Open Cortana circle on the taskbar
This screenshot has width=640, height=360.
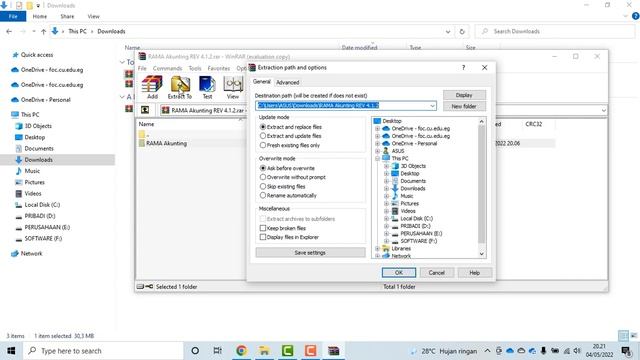click(195, 351)
